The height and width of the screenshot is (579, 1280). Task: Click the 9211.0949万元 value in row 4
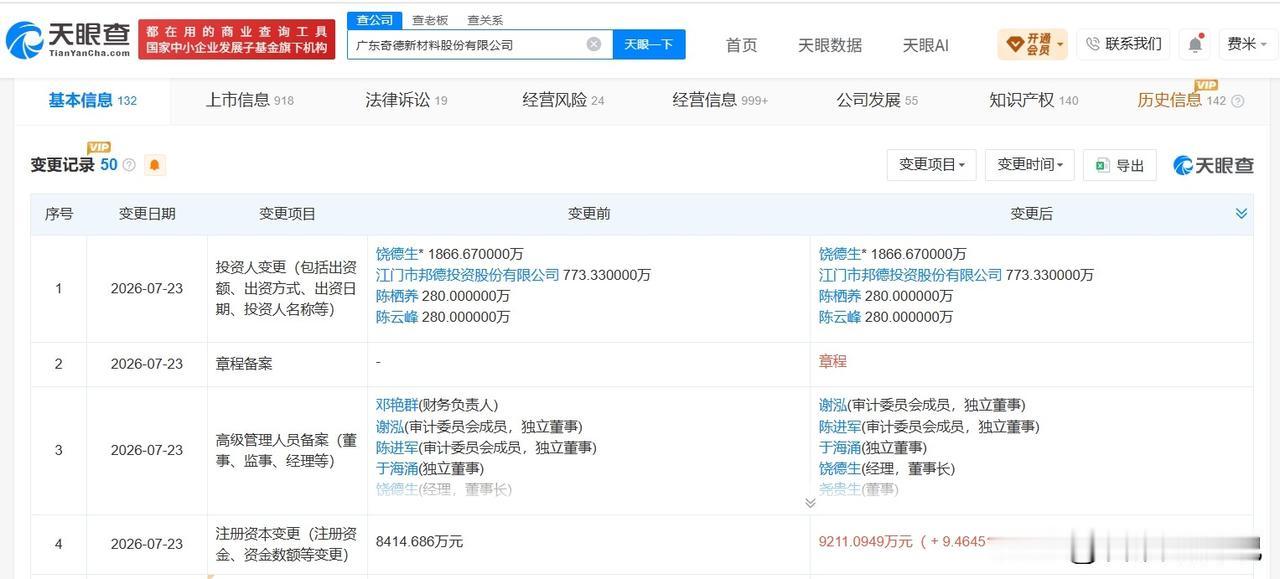866,541
